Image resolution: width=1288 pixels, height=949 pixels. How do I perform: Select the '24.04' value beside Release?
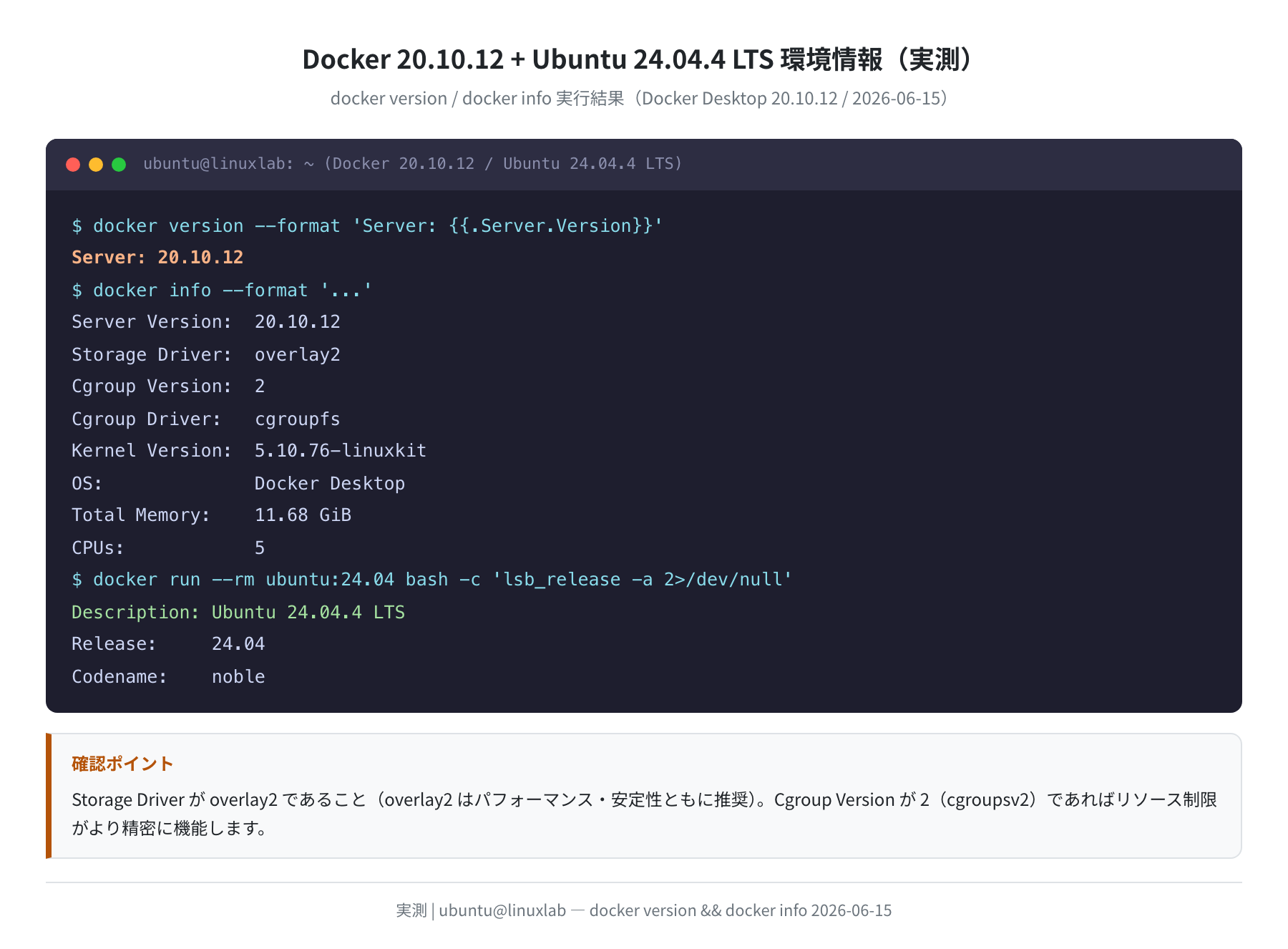238,644
